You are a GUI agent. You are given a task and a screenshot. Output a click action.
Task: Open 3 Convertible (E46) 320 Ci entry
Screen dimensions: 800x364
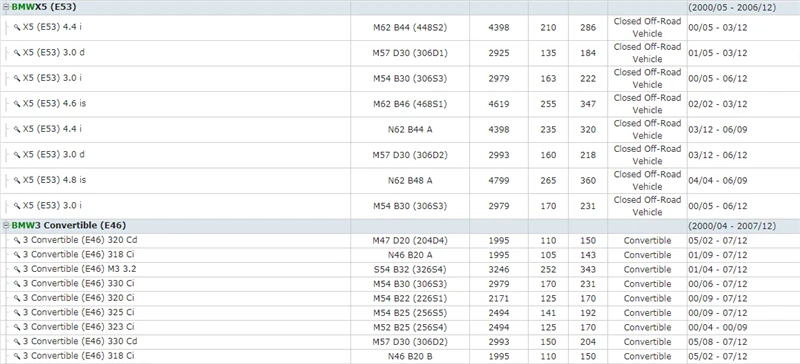[x=79, y=298]
